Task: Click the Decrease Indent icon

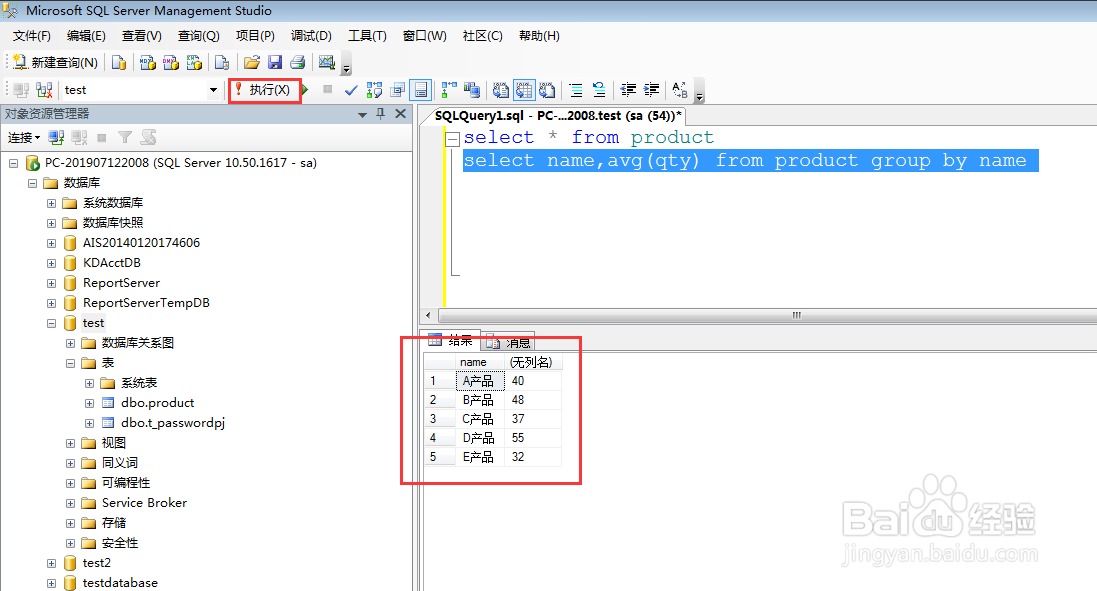Action: 628,90
